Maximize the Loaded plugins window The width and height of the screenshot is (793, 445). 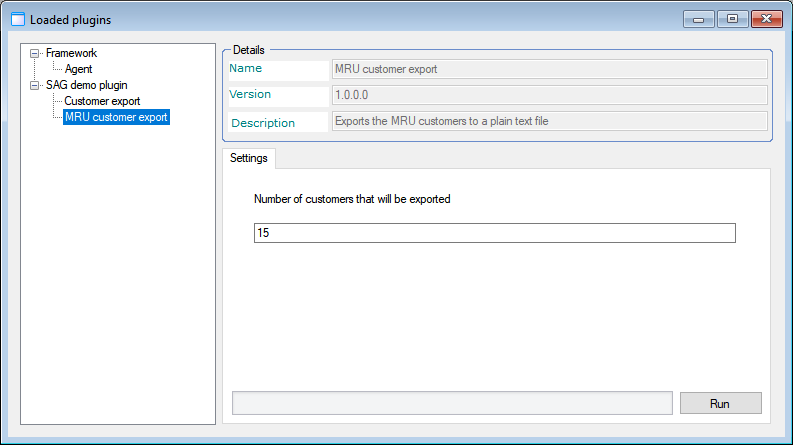click(731, 19)
